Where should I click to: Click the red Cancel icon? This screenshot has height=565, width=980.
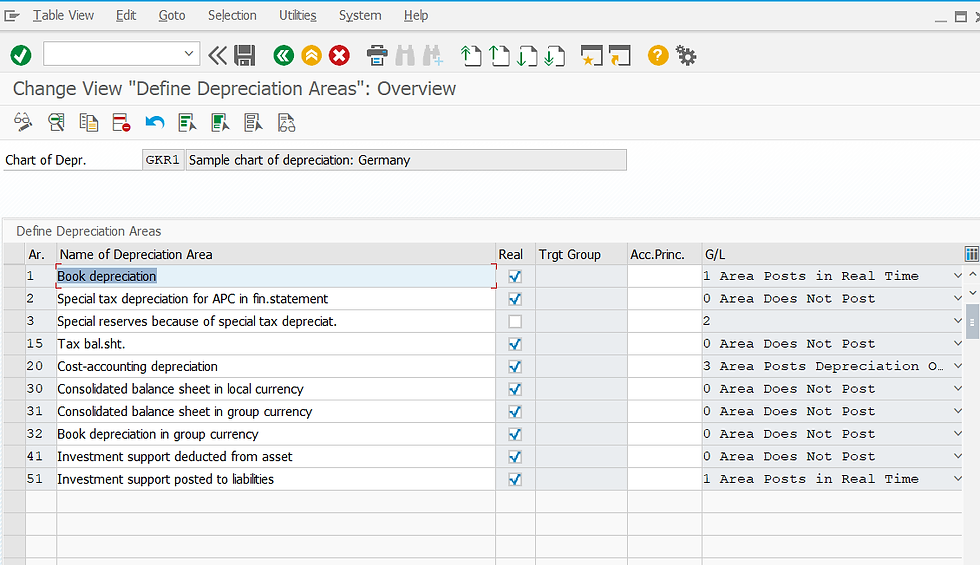339,56
